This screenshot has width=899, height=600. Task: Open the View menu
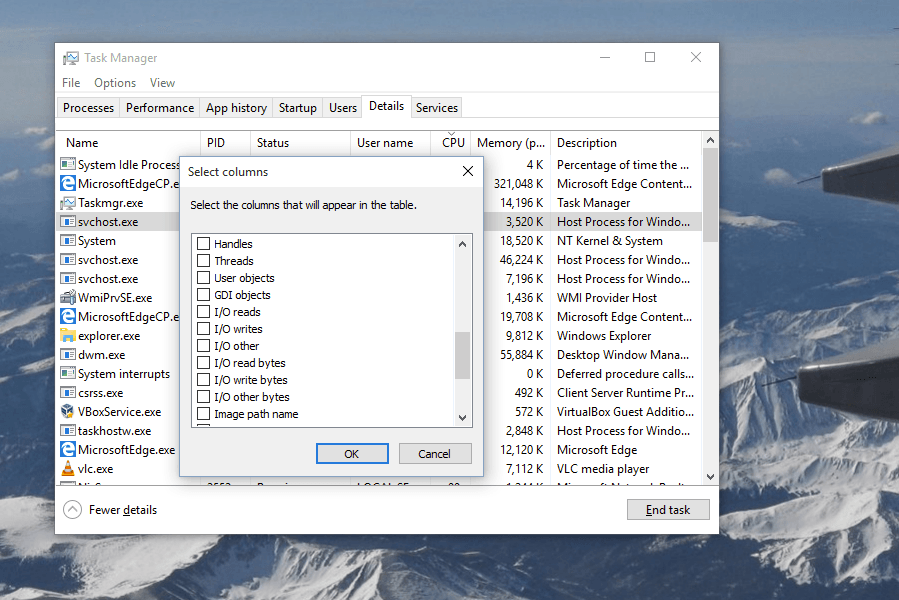pyautogui.click(x=162, y=83)
